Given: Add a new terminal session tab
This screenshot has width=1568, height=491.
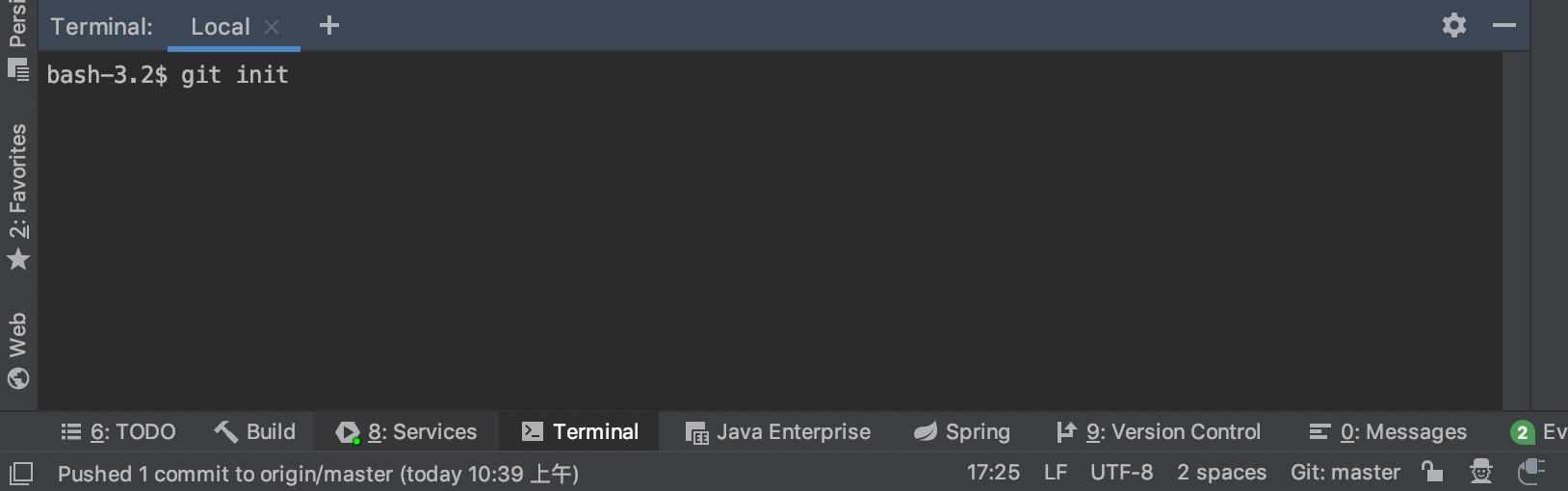Looking at the screenshot, I should [x=329, y=26].
